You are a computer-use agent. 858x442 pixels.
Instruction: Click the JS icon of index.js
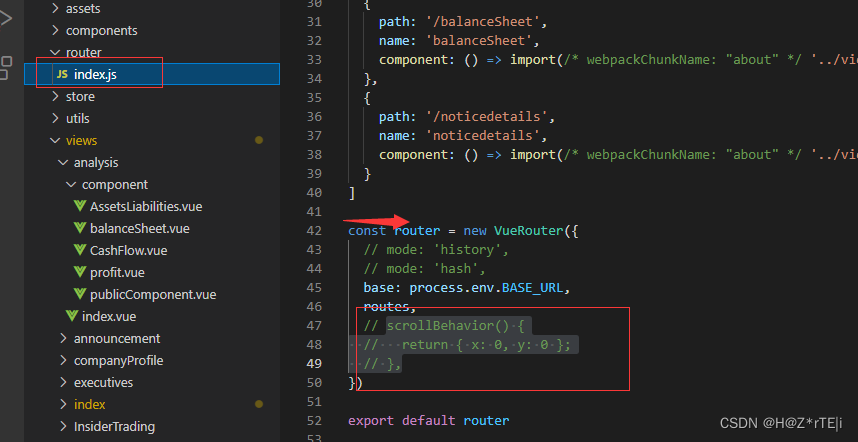62,75
